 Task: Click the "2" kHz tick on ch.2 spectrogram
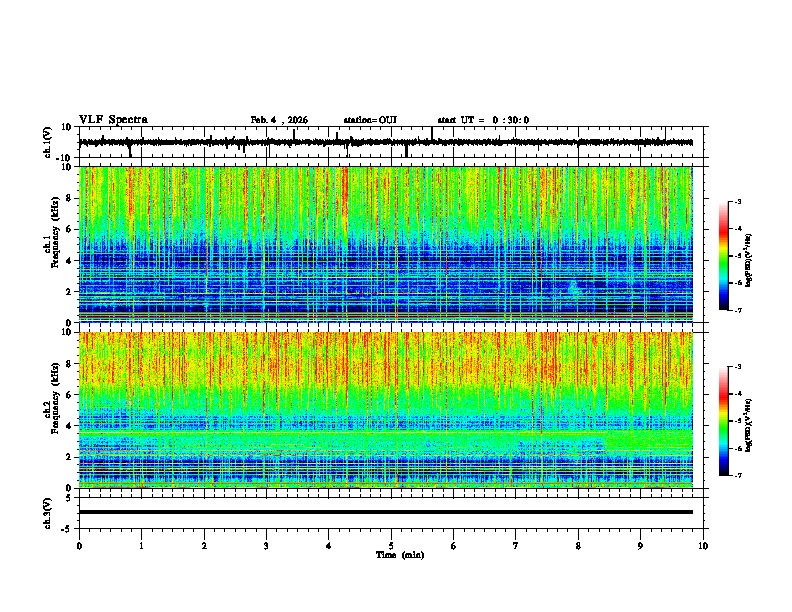point(69,457)
